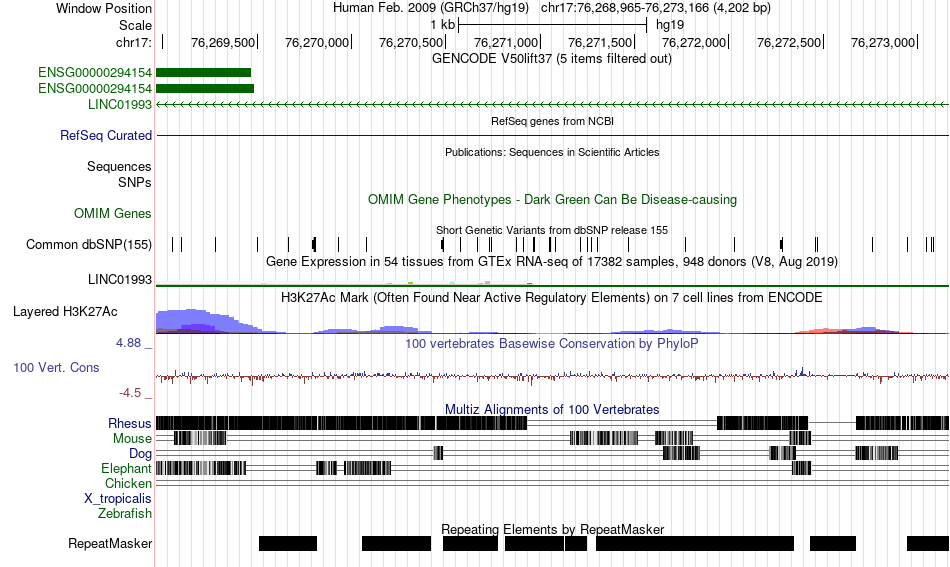
Task: Click the first ENSG00000294154 gene label
Action: tap(95, 73)
